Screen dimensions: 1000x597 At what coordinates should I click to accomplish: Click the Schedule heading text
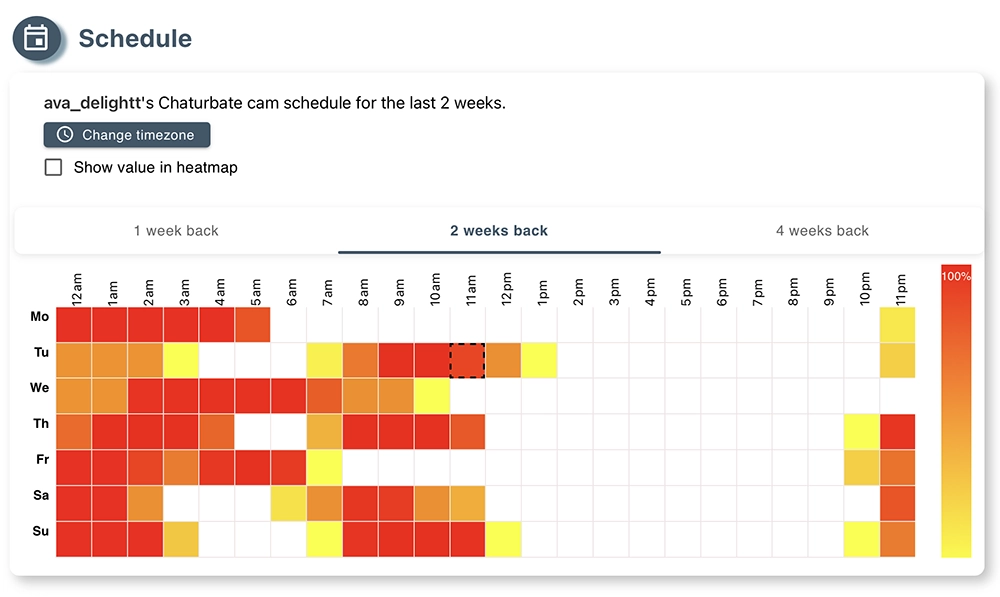pyautogui.click(x=135, y=39)
